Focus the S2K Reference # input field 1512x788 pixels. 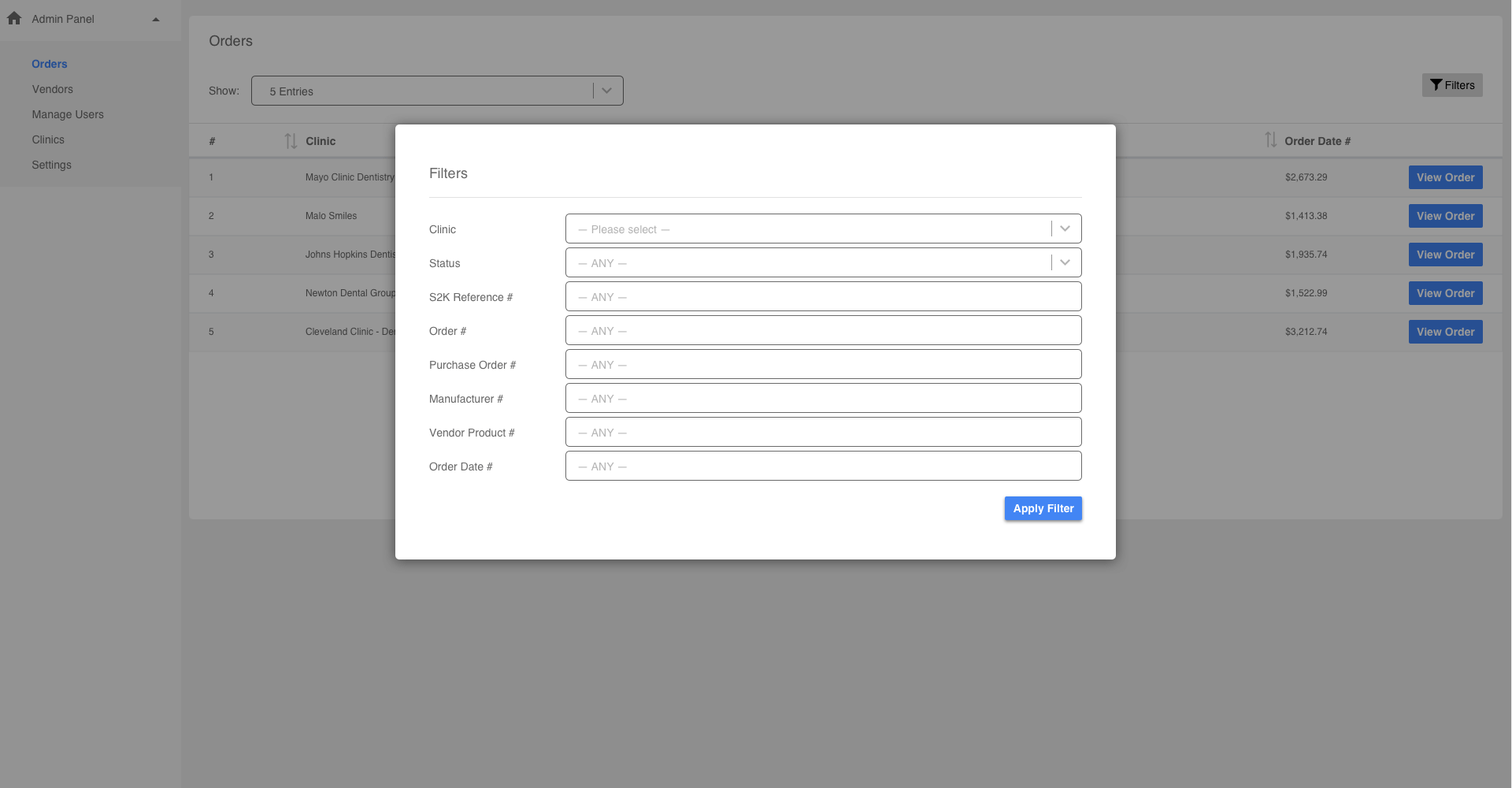click(823, 296)
